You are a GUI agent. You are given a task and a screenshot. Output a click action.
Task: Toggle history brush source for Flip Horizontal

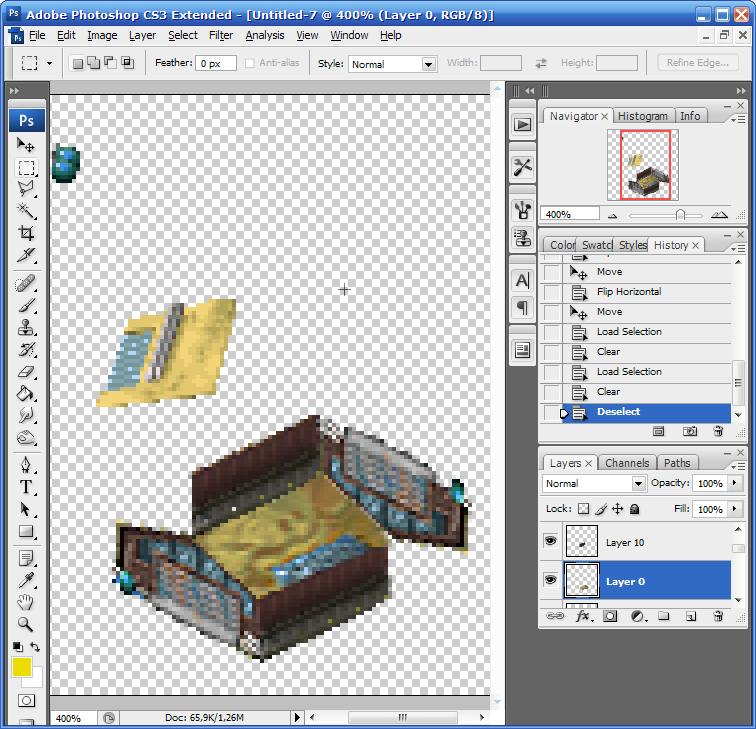tap(552, 292)
